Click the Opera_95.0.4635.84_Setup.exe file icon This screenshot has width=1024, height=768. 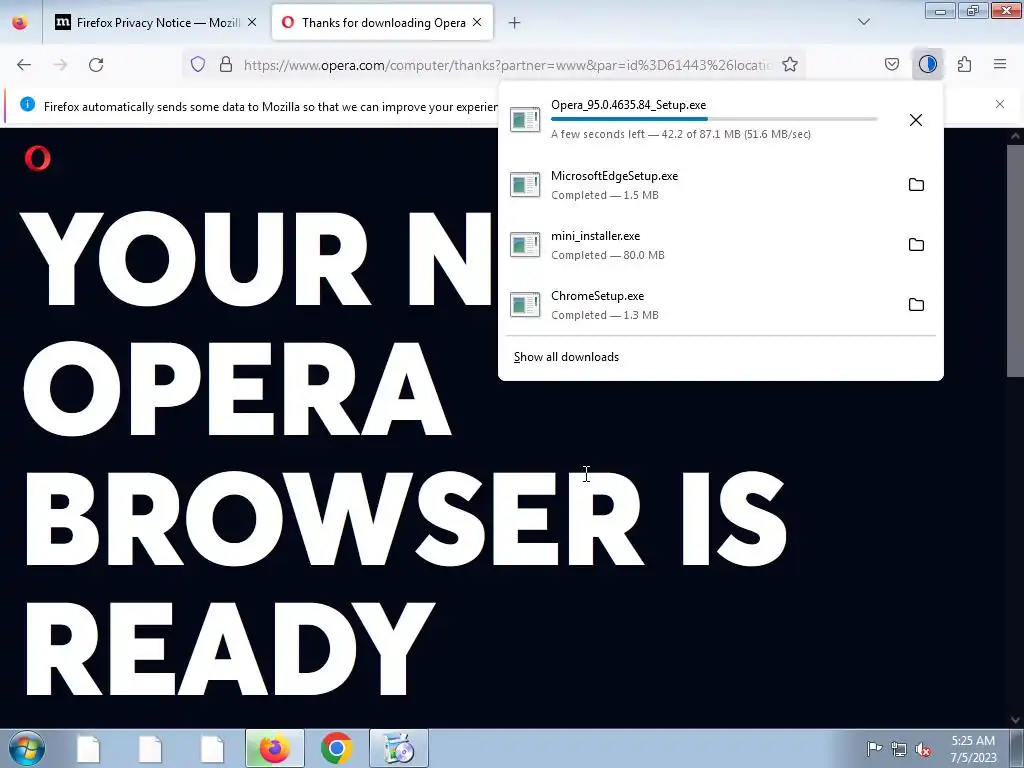click(525, 120)
